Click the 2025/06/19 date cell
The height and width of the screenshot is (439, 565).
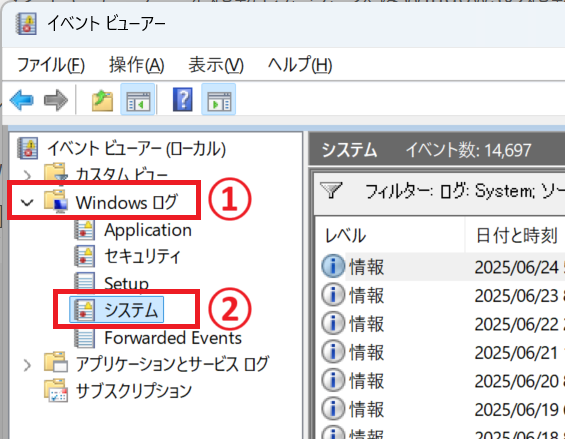[516, 409]
